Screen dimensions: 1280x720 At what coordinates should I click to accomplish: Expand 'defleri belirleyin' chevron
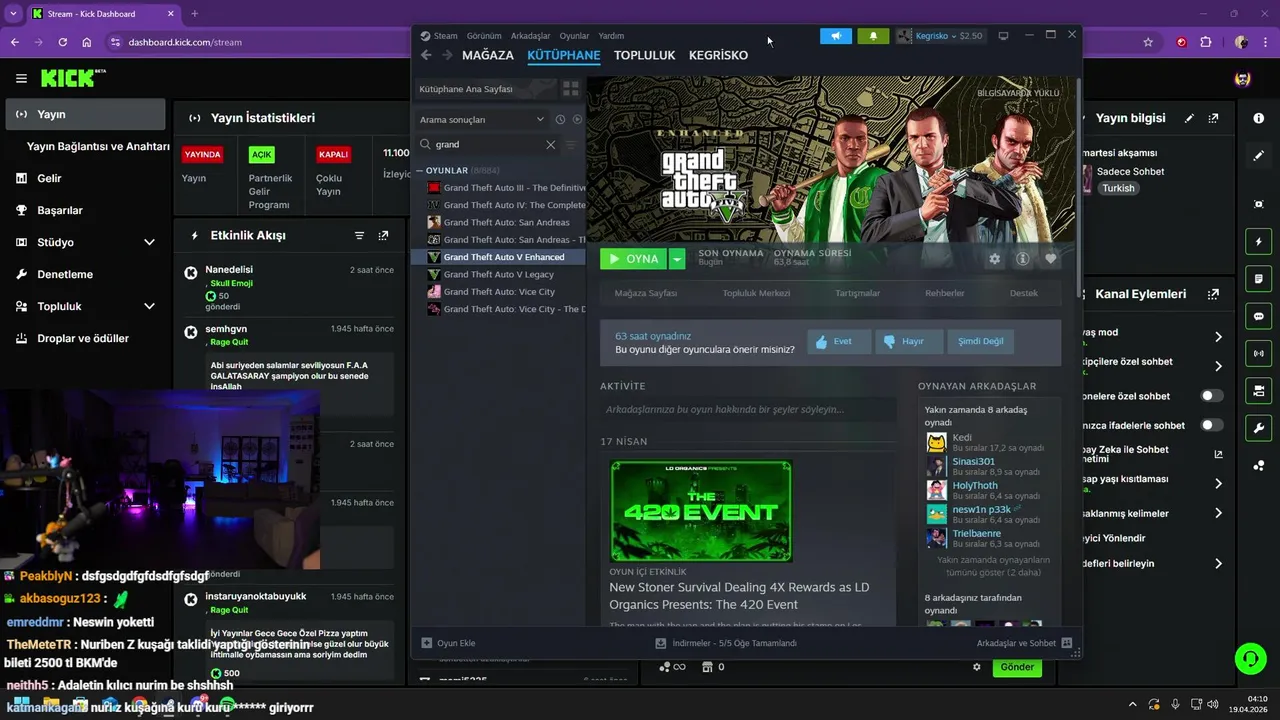click(1218, 564)
